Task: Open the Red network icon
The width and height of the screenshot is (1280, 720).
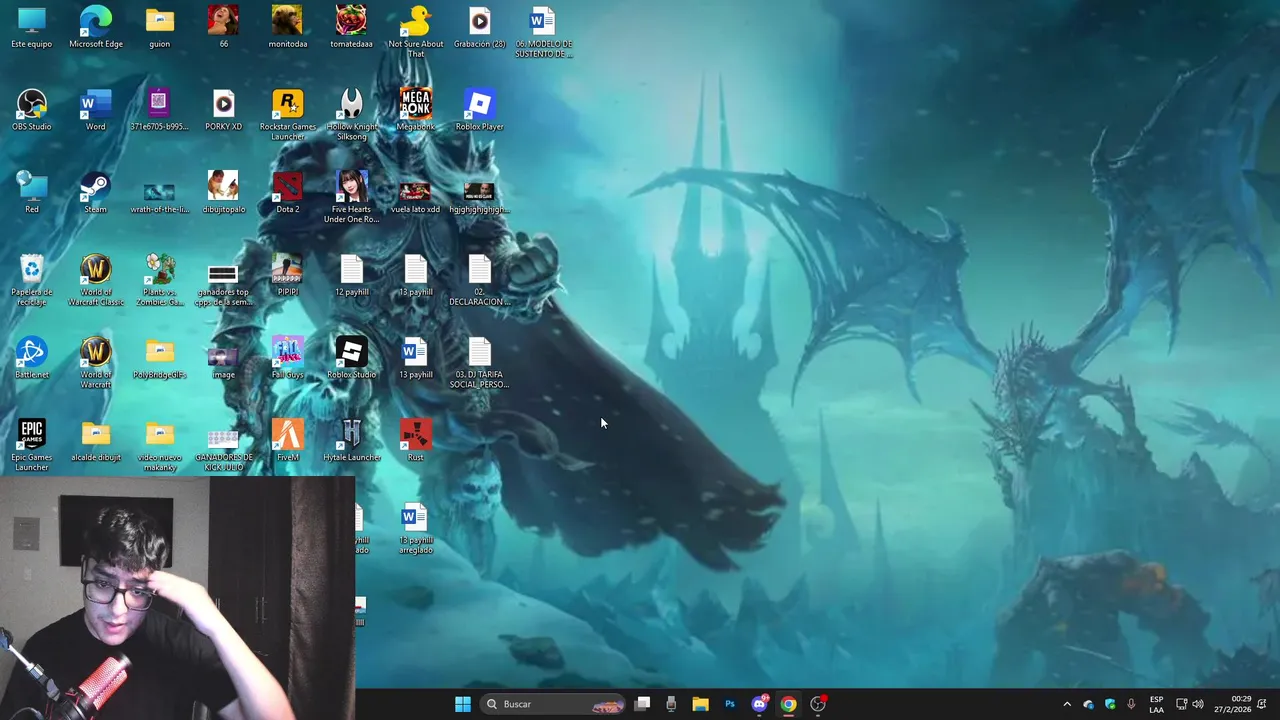Action: 32,192
